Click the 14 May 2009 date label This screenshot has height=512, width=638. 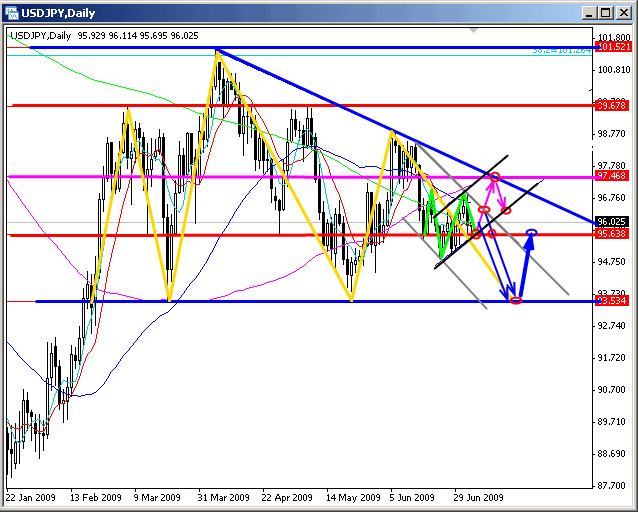pyautogui.click(x=353, y=497)
